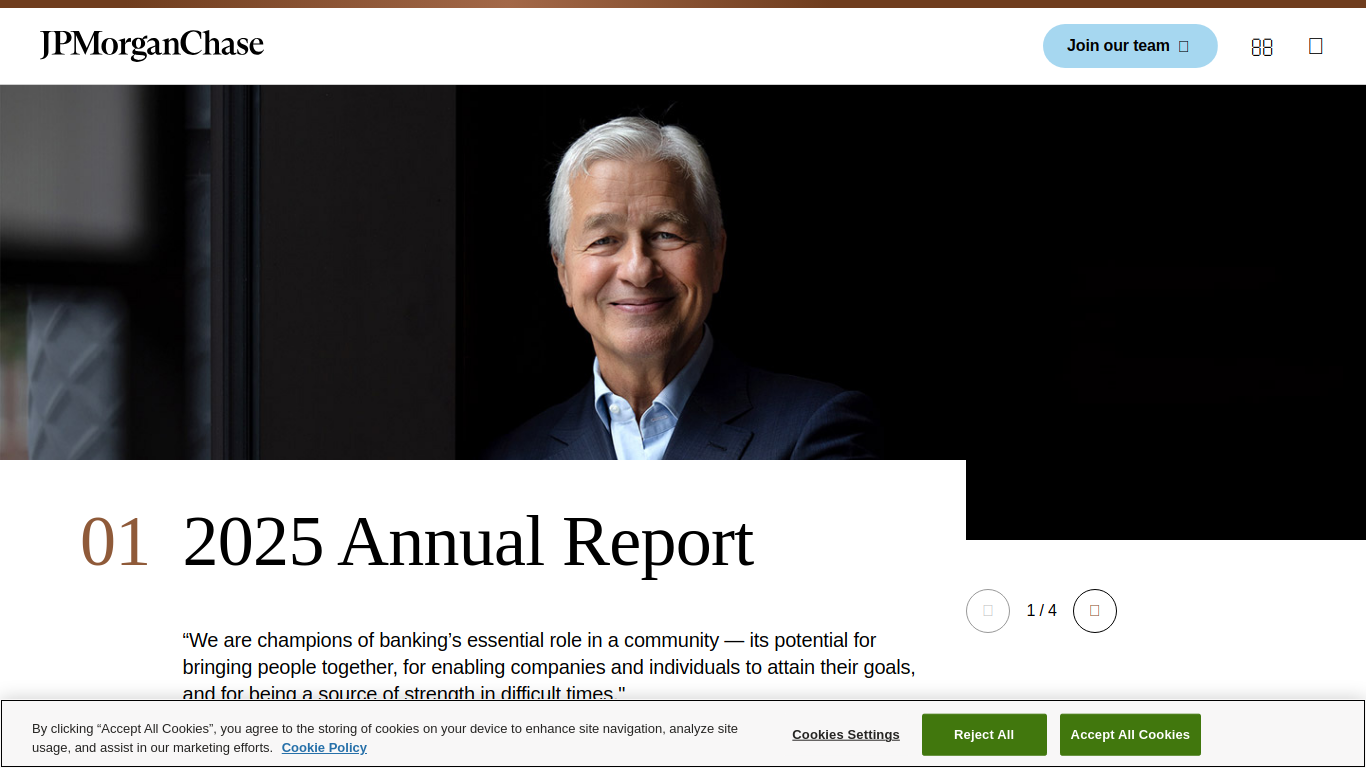Go to previous slide with left circular button
This screenshot has width=1366, height=768.
(x=988, y=611)
